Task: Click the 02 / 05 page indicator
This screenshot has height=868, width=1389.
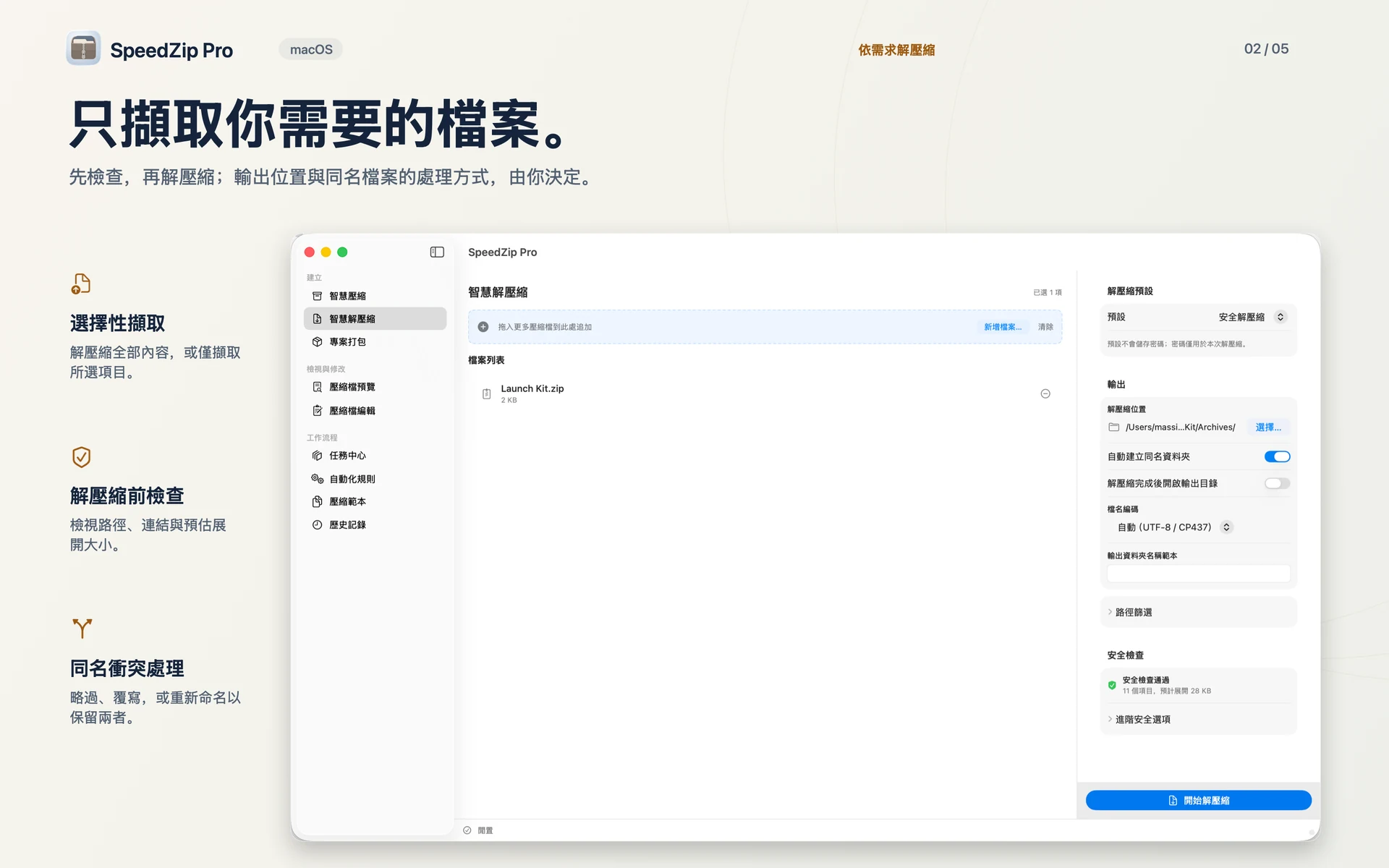Action: click(1266, 48)
